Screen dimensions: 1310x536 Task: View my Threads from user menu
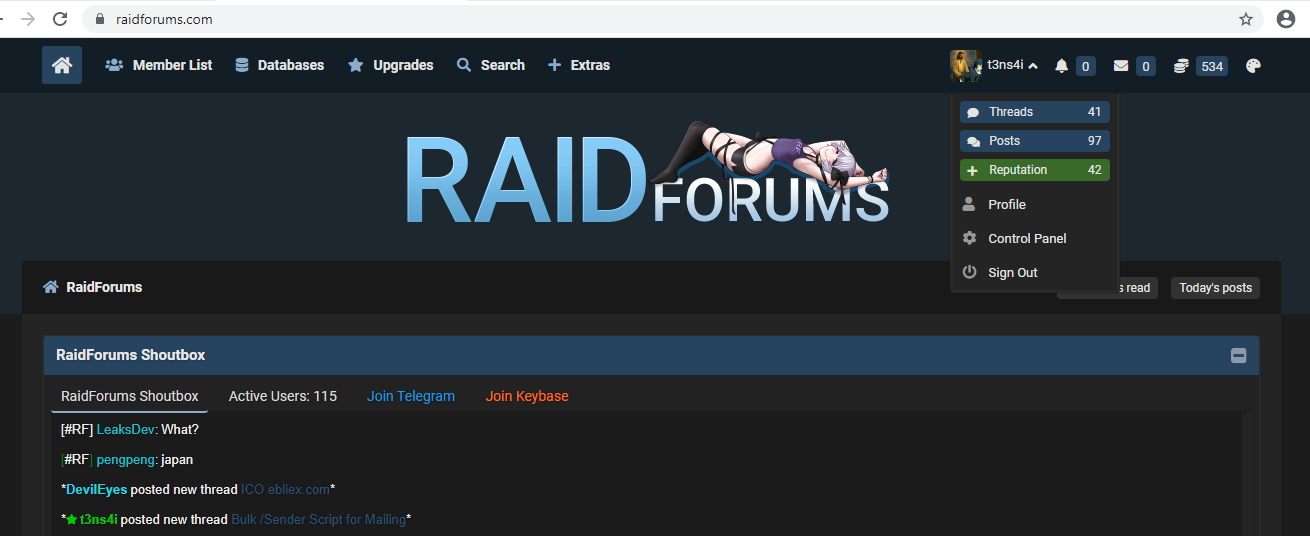coord(1035,112)
